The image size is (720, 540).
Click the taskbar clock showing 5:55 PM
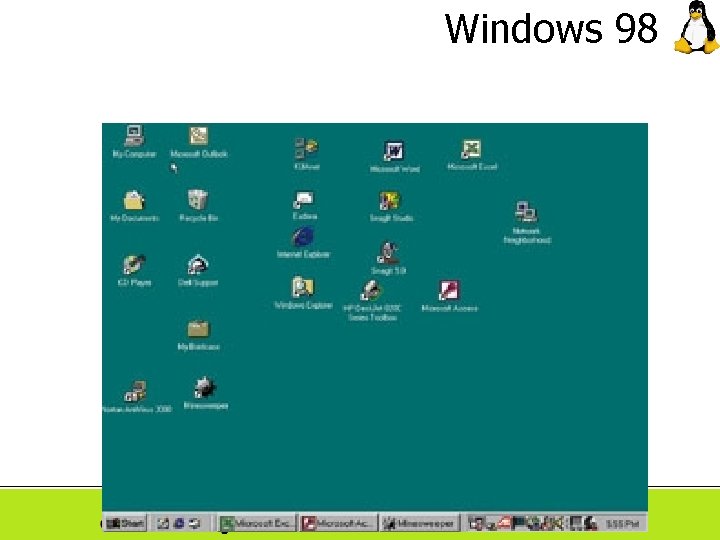pyautogui.click(x=622, y=523)
